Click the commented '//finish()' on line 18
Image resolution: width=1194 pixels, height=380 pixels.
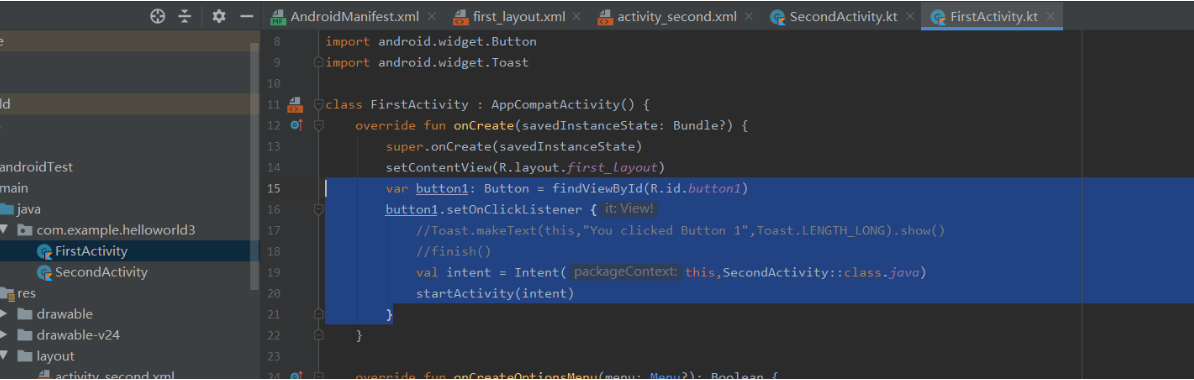click(x=454, y=251)
